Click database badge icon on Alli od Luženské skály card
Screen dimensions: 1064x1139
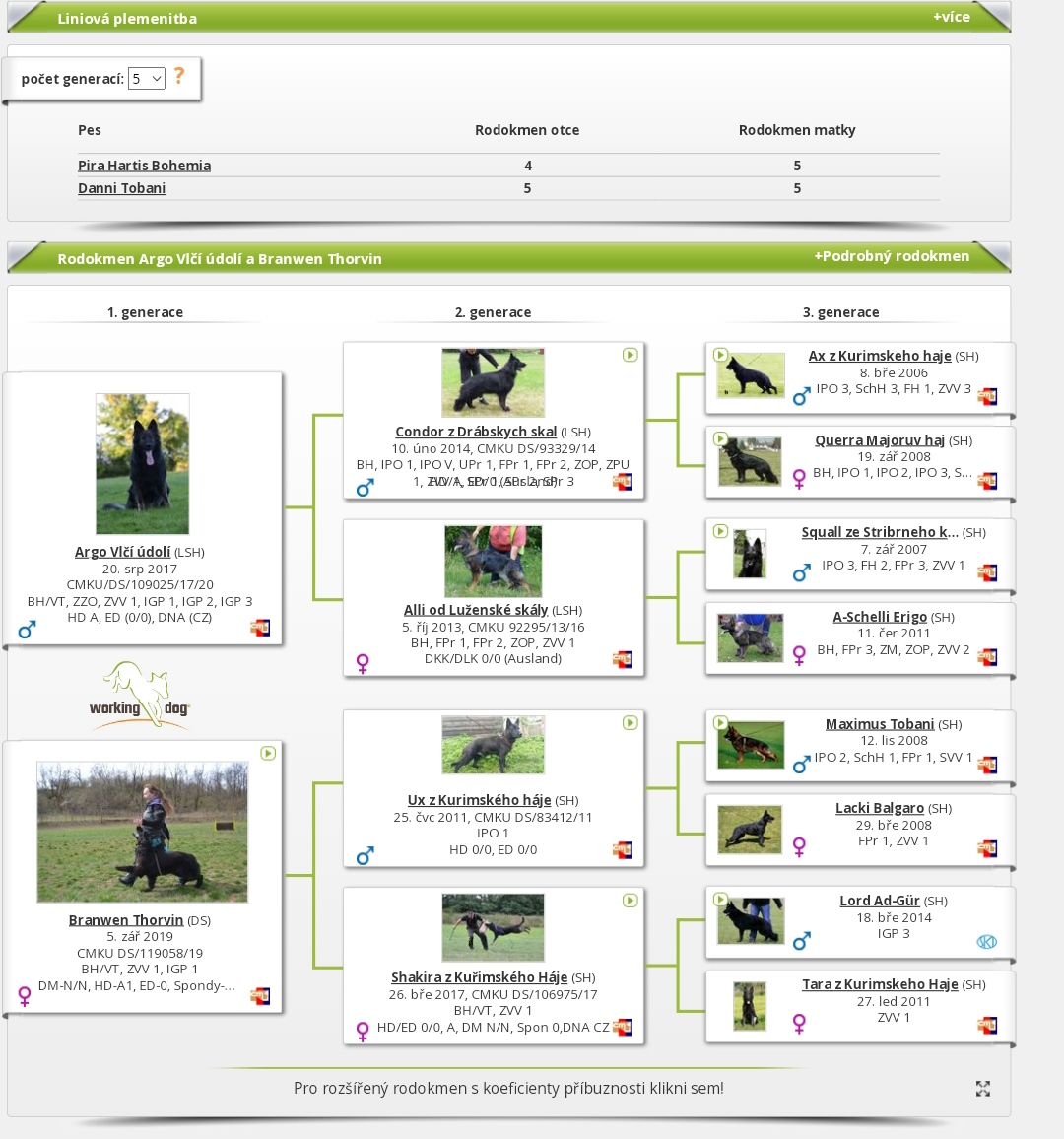(x=623, y=659)
